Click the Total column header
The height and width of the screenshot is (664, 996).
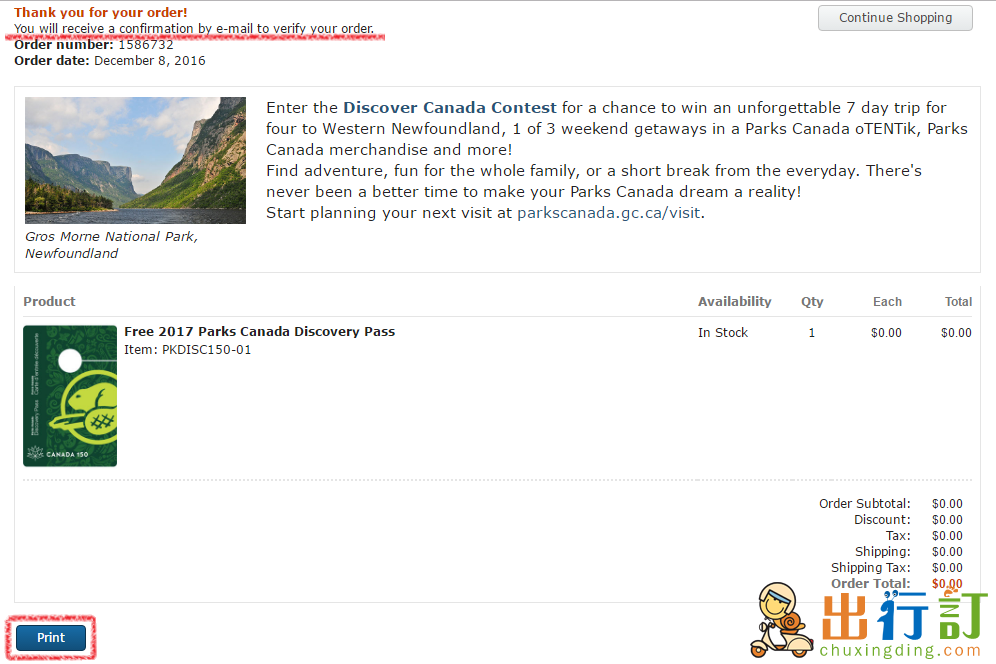[x=958, y=301]
